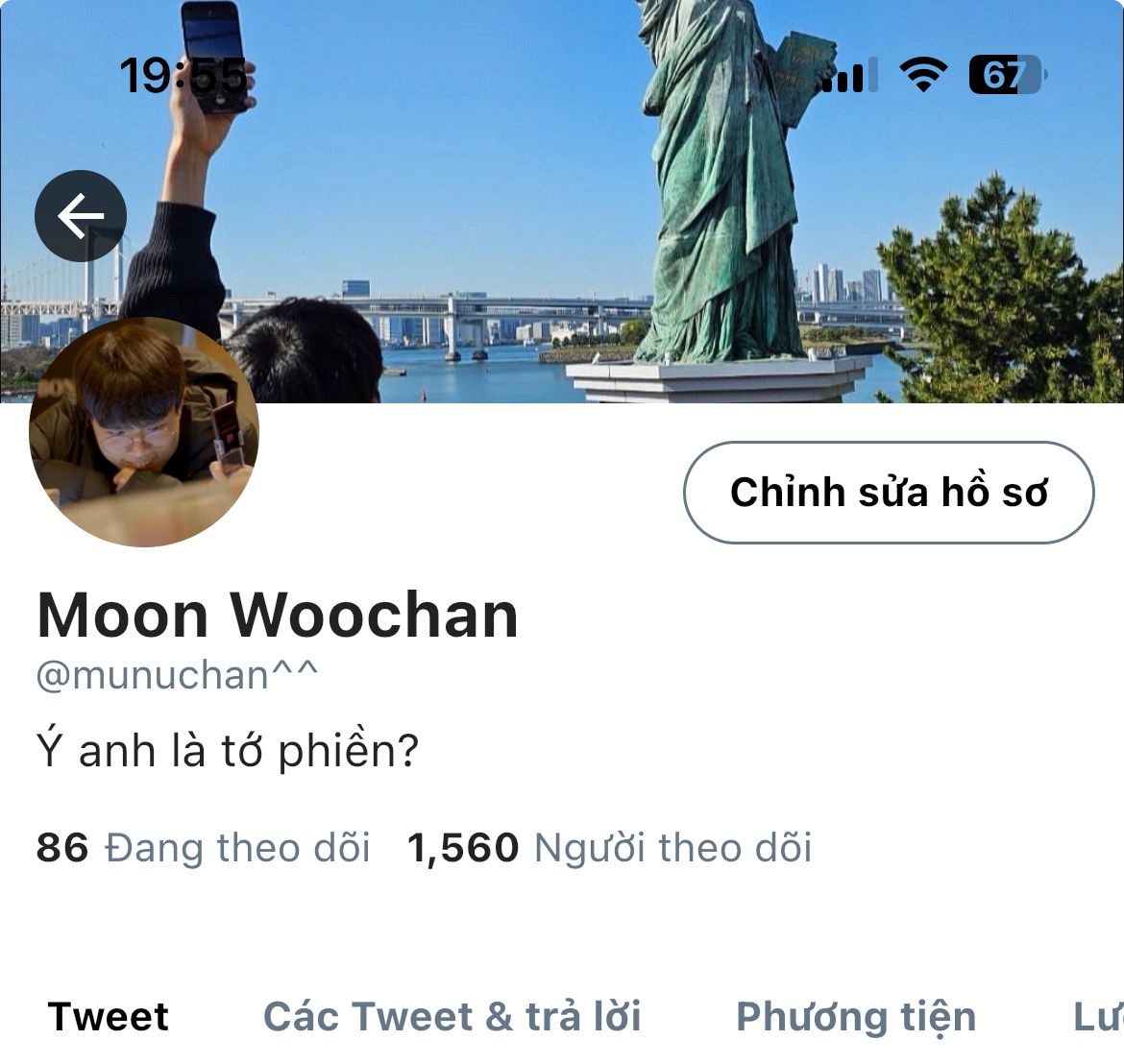Tap the 1,560 followers count number
This screenshot has height=1064, width=1124.
[462, 848]
